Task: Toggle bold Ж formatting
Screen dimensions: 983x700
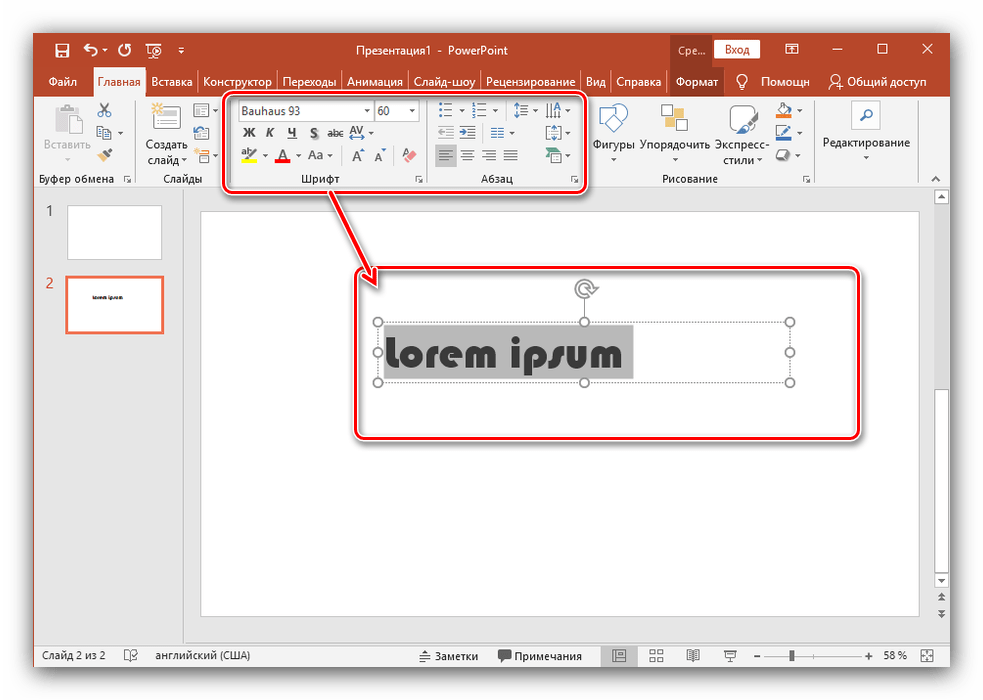Action: coord(249,133)
